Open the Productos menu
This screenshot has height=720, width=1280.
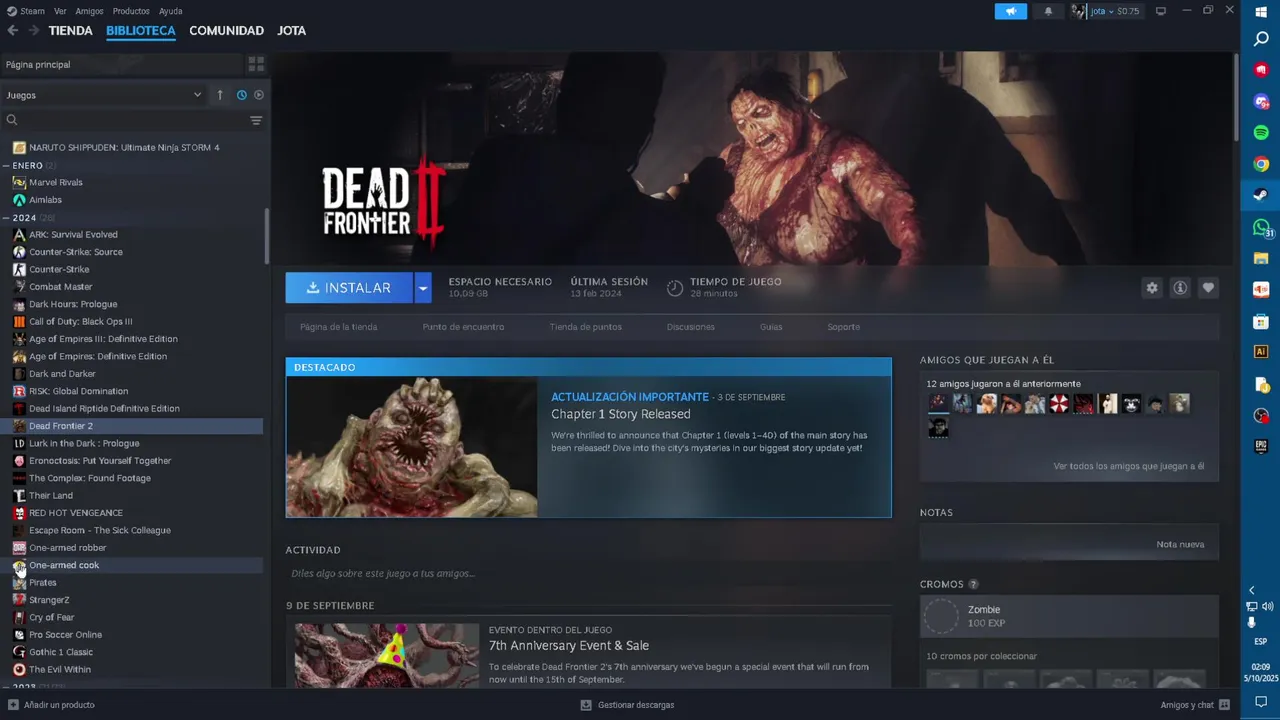tap(131, 11)
